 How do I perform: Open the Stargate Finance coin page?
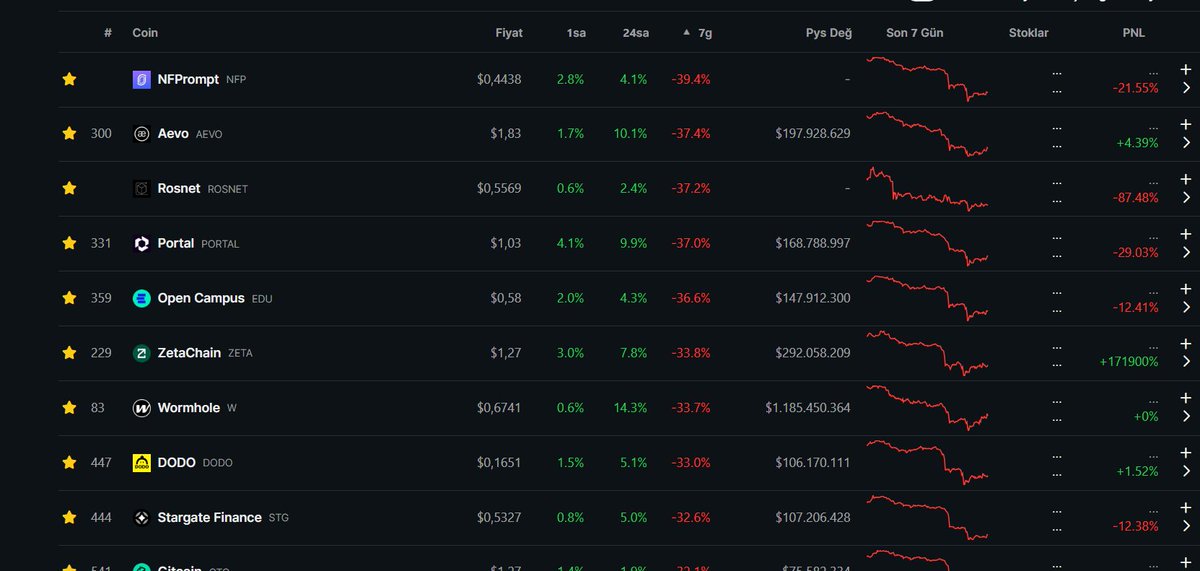210,517
